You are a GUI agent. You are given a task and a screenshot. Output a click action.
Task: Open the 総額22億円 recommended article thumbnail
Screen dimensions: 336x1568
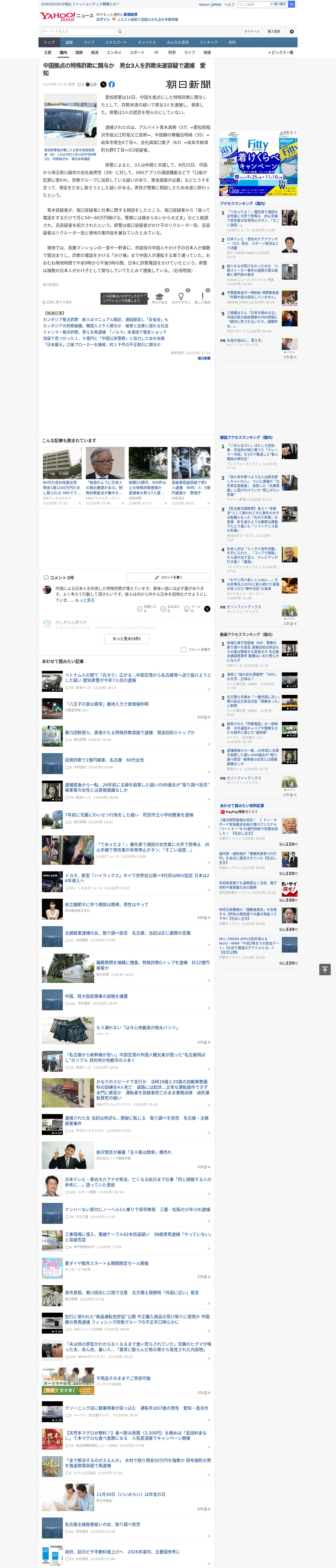[x=148, y=463]
